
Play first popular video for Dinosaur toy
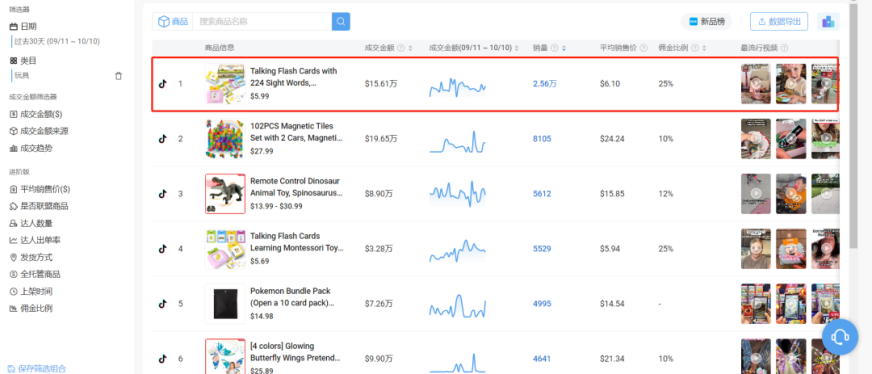point(756,194)
